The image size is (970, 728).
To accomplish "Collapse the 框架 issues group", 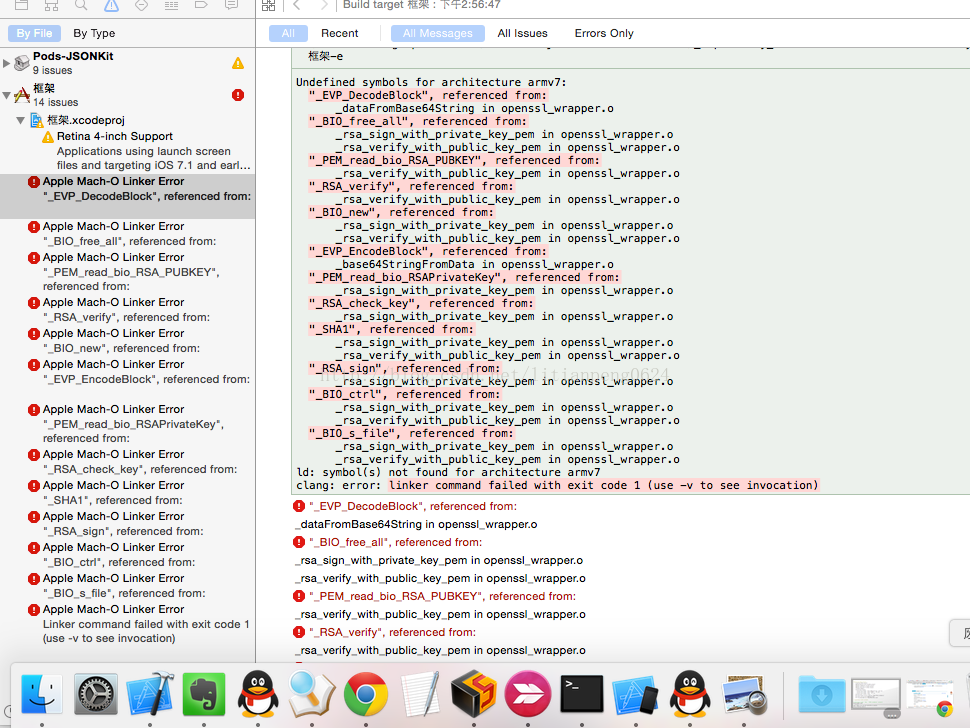I will 7,95.
